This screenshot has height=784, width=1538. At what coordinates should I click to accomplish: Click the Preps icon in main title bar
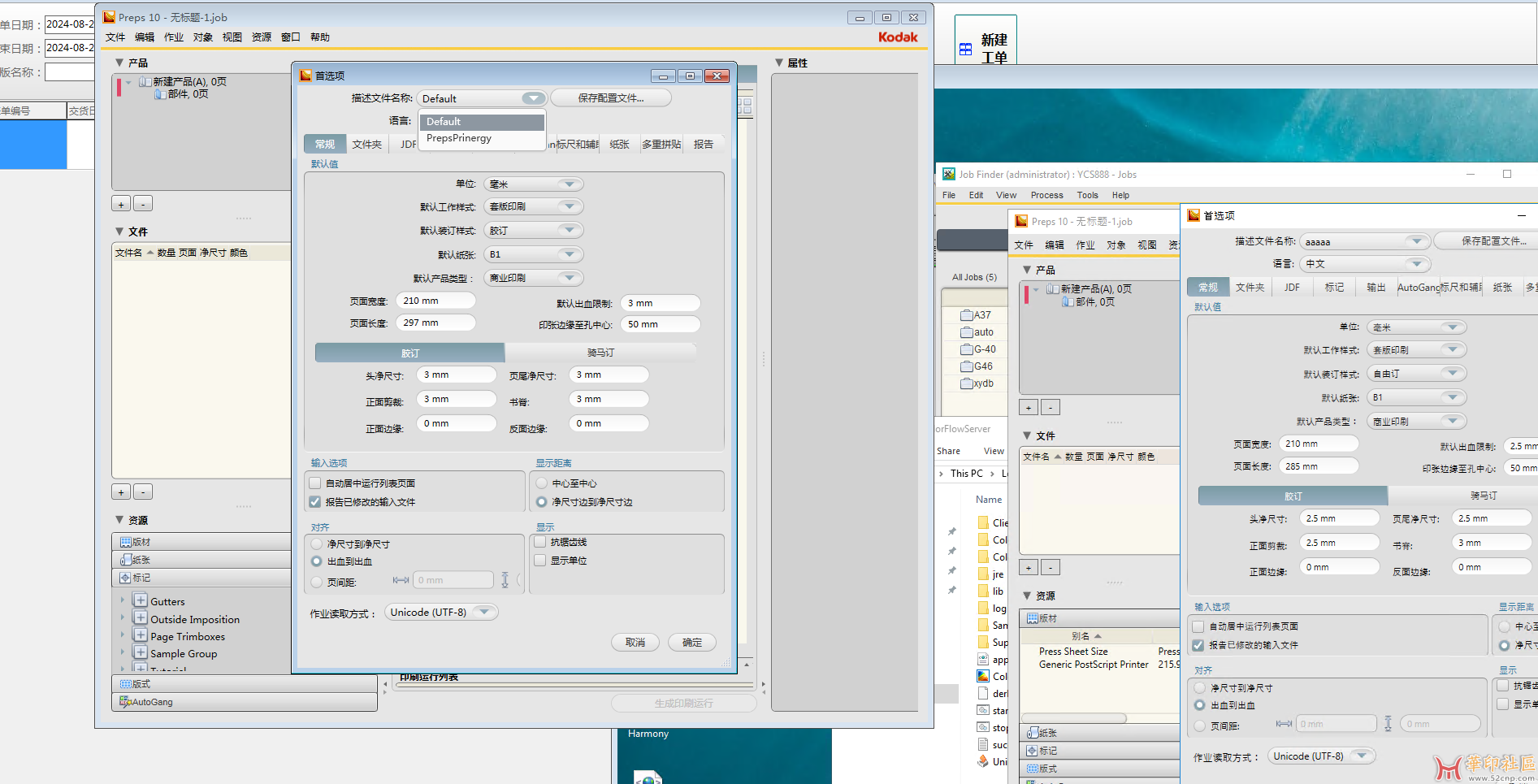[109, 17]
